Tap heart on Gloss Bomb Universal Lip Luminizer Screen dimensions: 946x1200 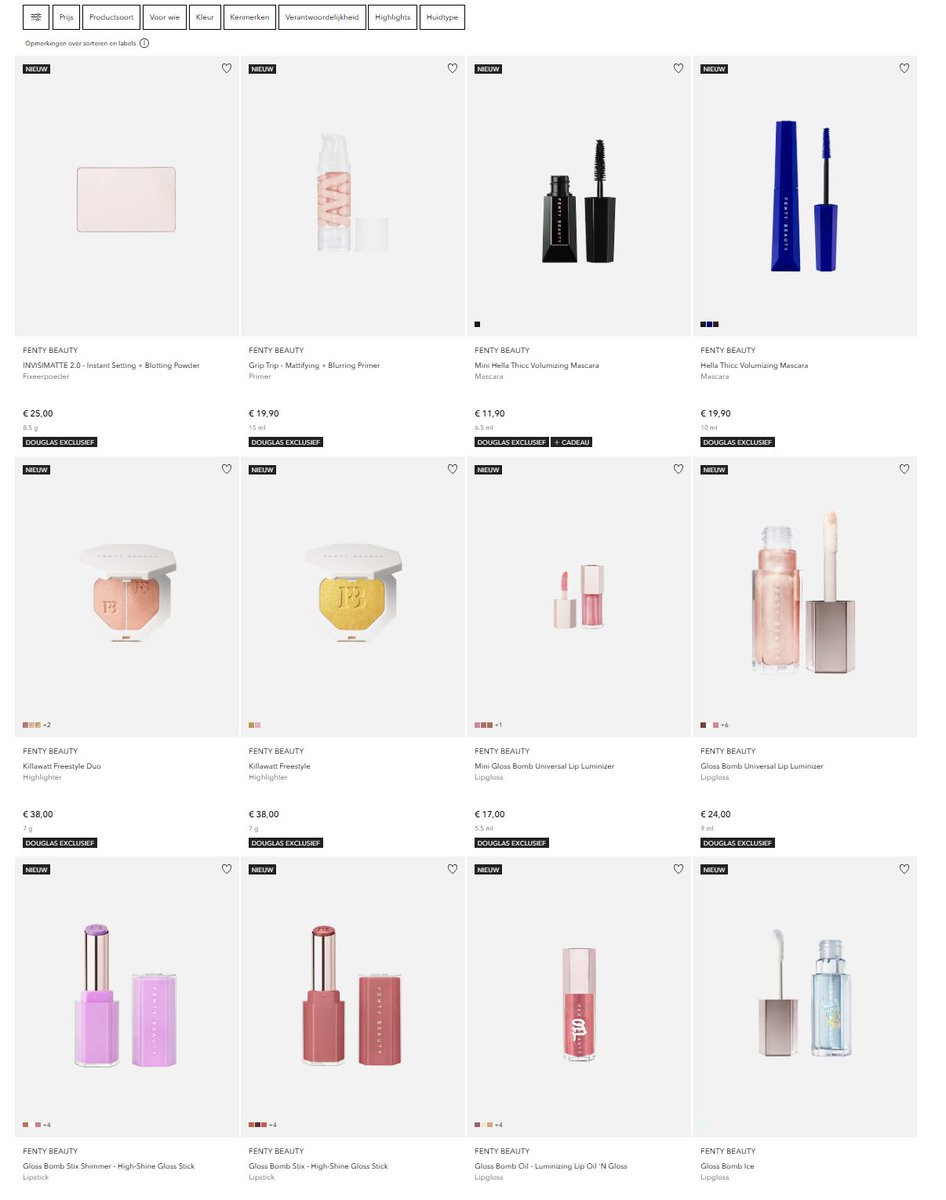(x=904, y=469)
